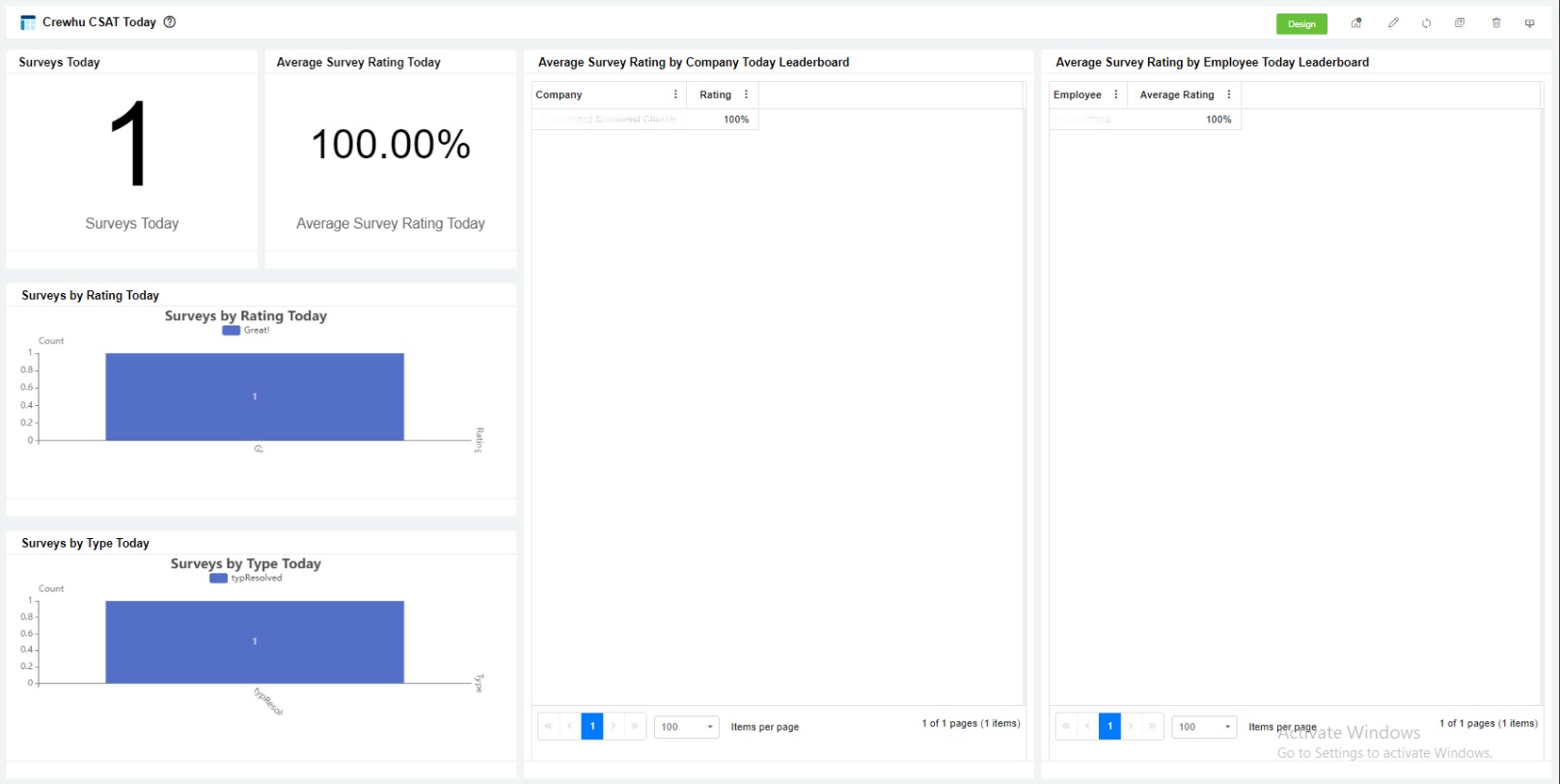Click the help icon beside Crewhu CSAT Today
Screen dimensions: 1560x784
[170, 22]
